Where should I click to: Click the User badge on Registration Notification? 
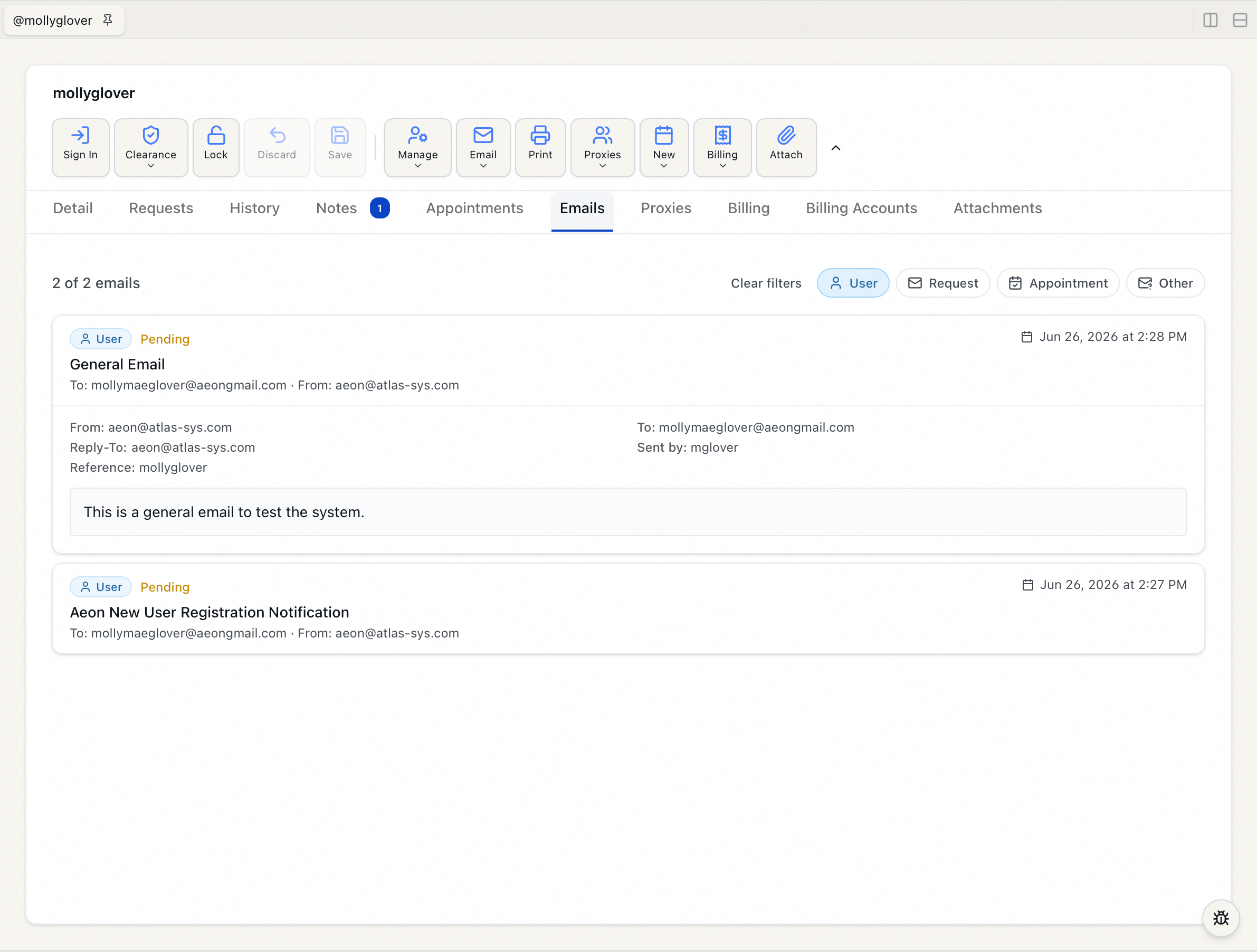click(101, 587)
